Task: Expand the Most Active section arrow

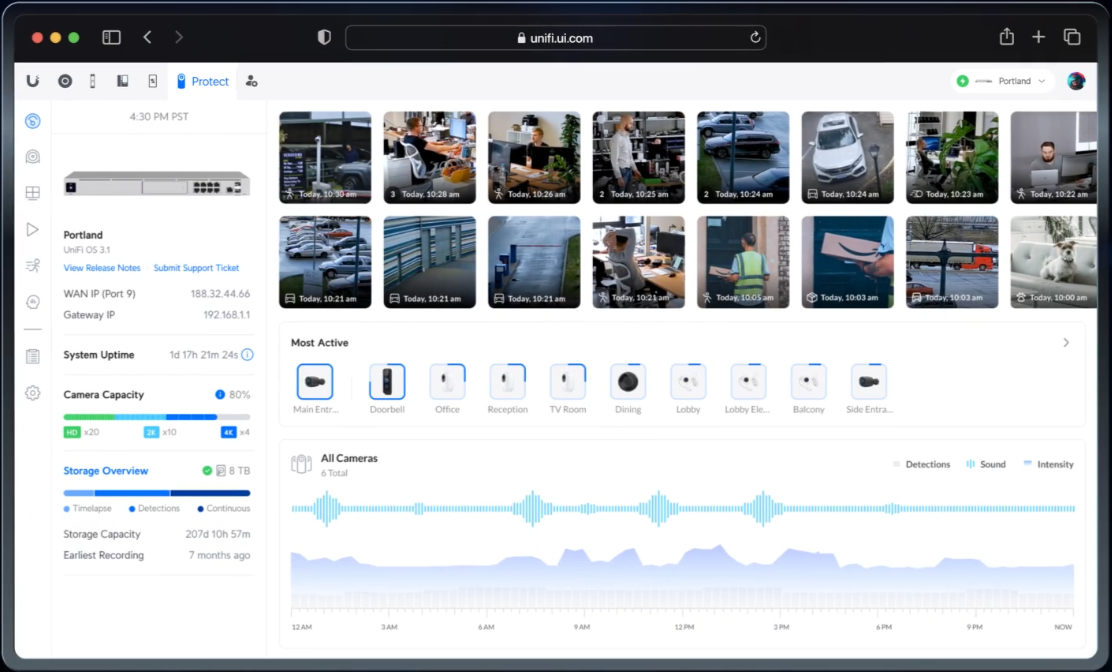Action: coord(1066,343)
